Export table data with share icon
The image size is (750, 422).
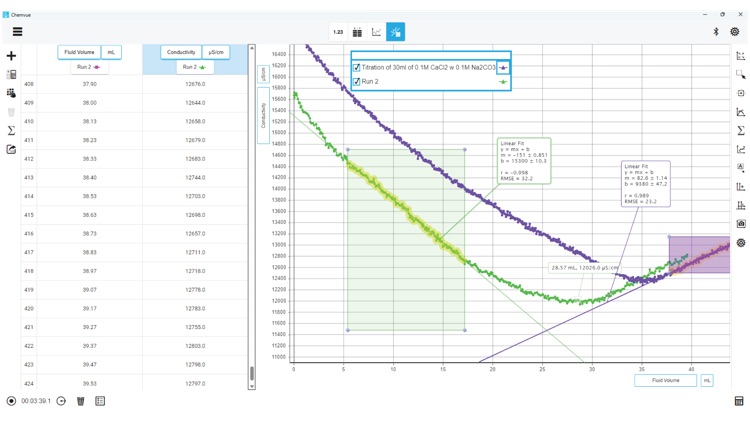point(11,149)
